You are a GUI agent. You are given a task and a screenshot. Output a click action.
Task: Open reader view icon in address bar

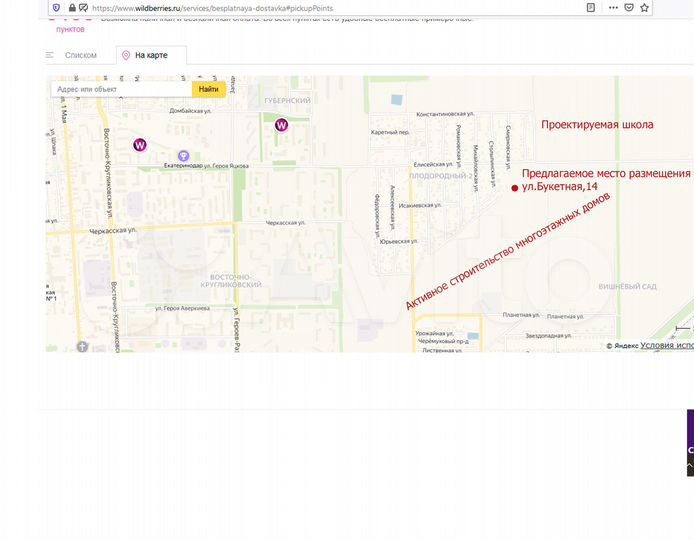[x=591, y=7]
